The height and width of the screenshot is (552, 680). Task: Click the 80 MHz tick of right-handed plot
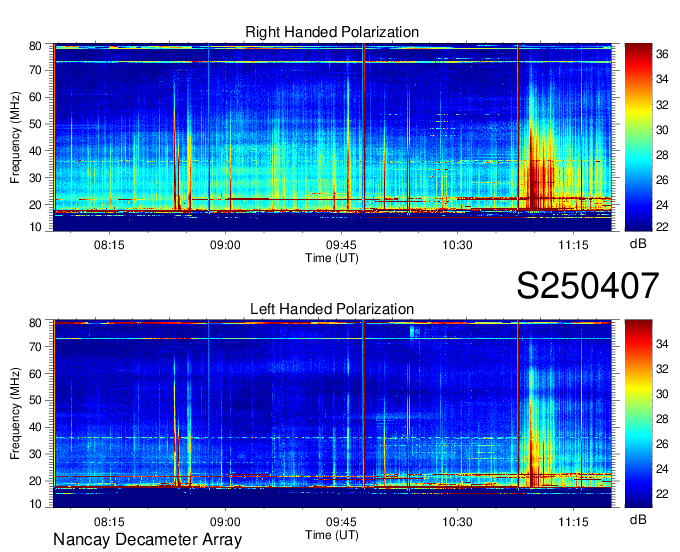click(35, 46)
